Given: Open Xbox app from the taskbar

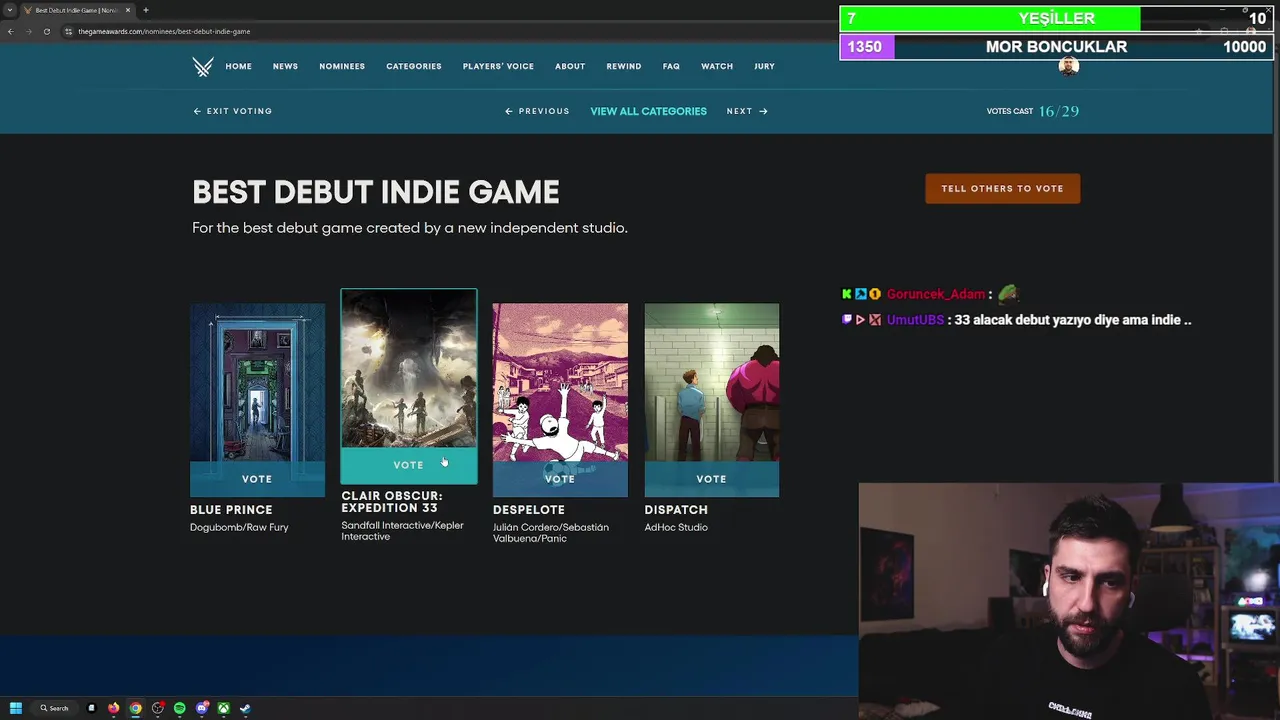Looking at the screenshot, I should [x=223, y=708].
